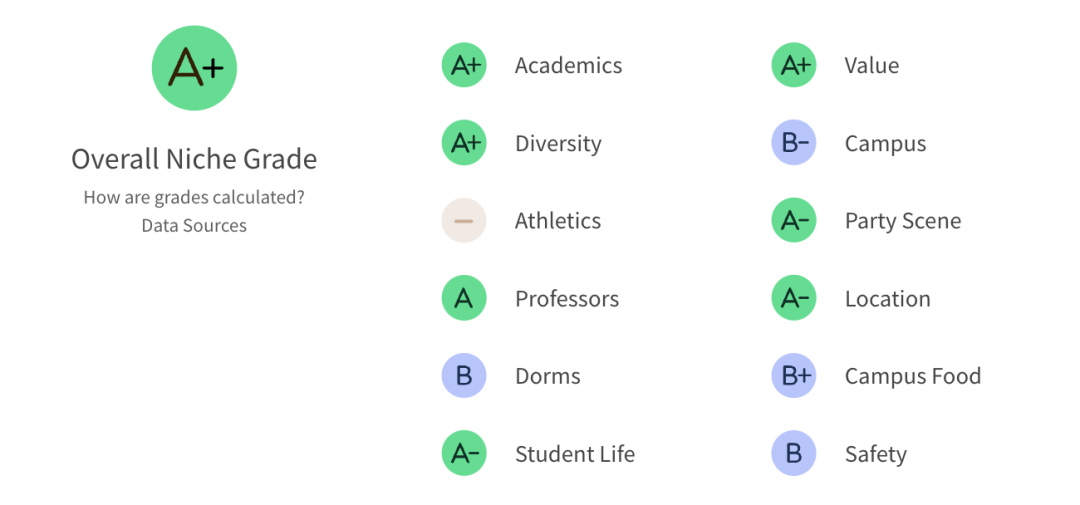The height and width of the screenshot is (505, 1080).
Task: Click the large Overall Niche Grade A+ badge
Action: pos(194,68)
